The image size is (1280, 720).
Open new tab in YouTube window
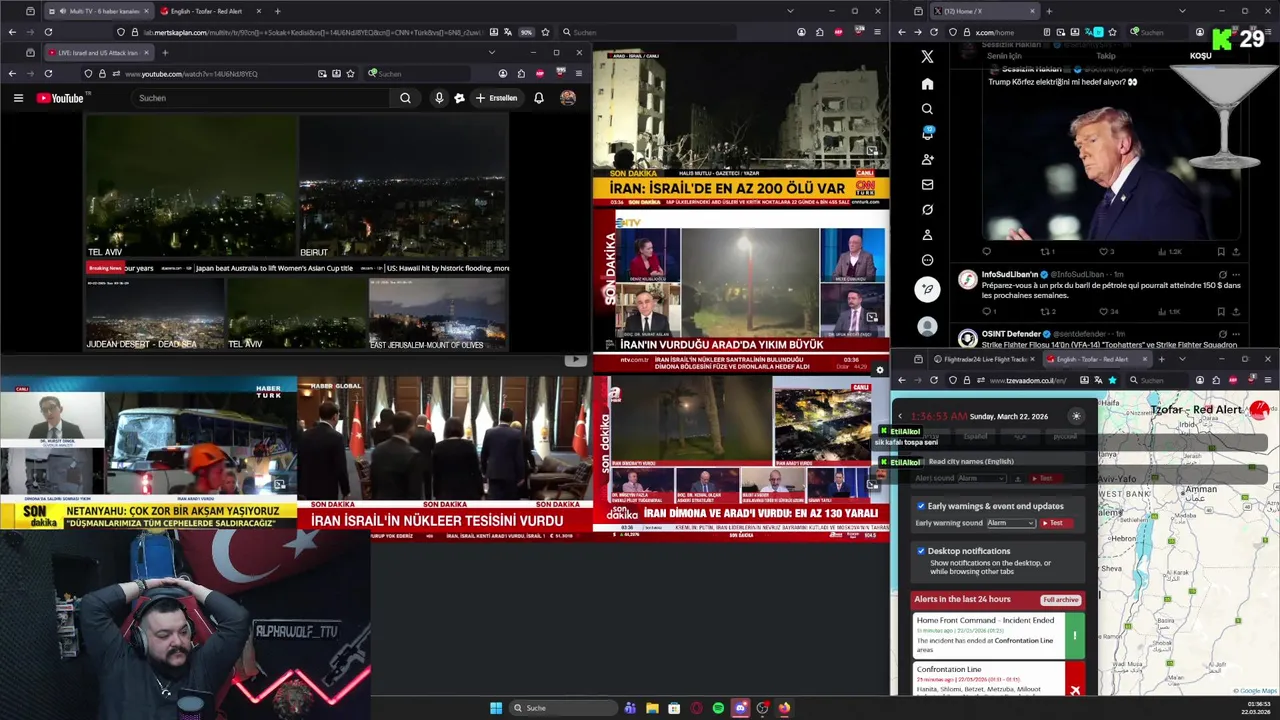[165, 53]
